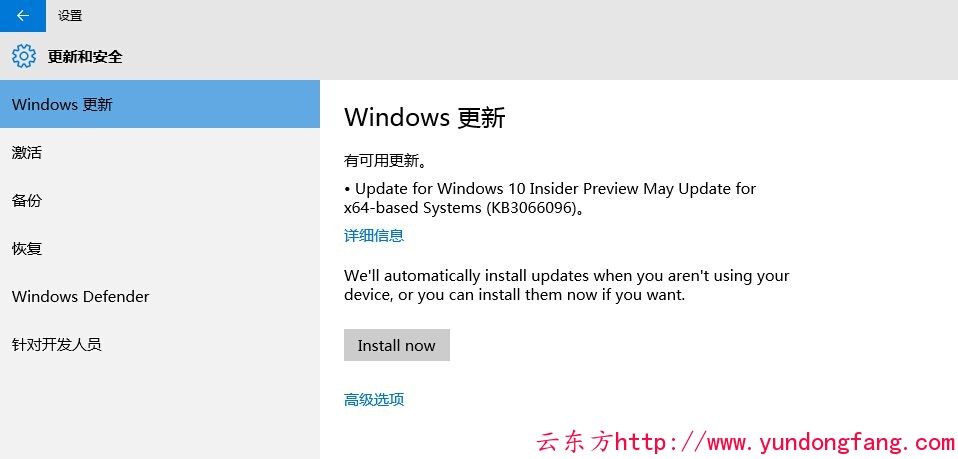Click the gear icon beside 更新和安全
Image resolution: width=958 pixels, height=459 pixels.
[24, 56]
